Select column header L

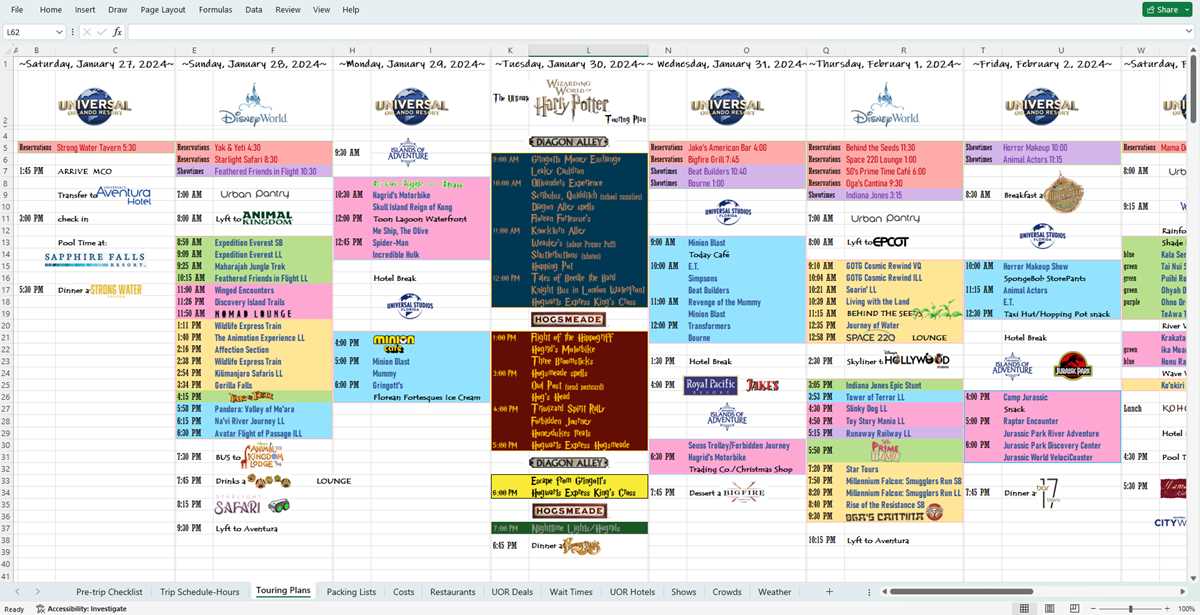[588, 50]
